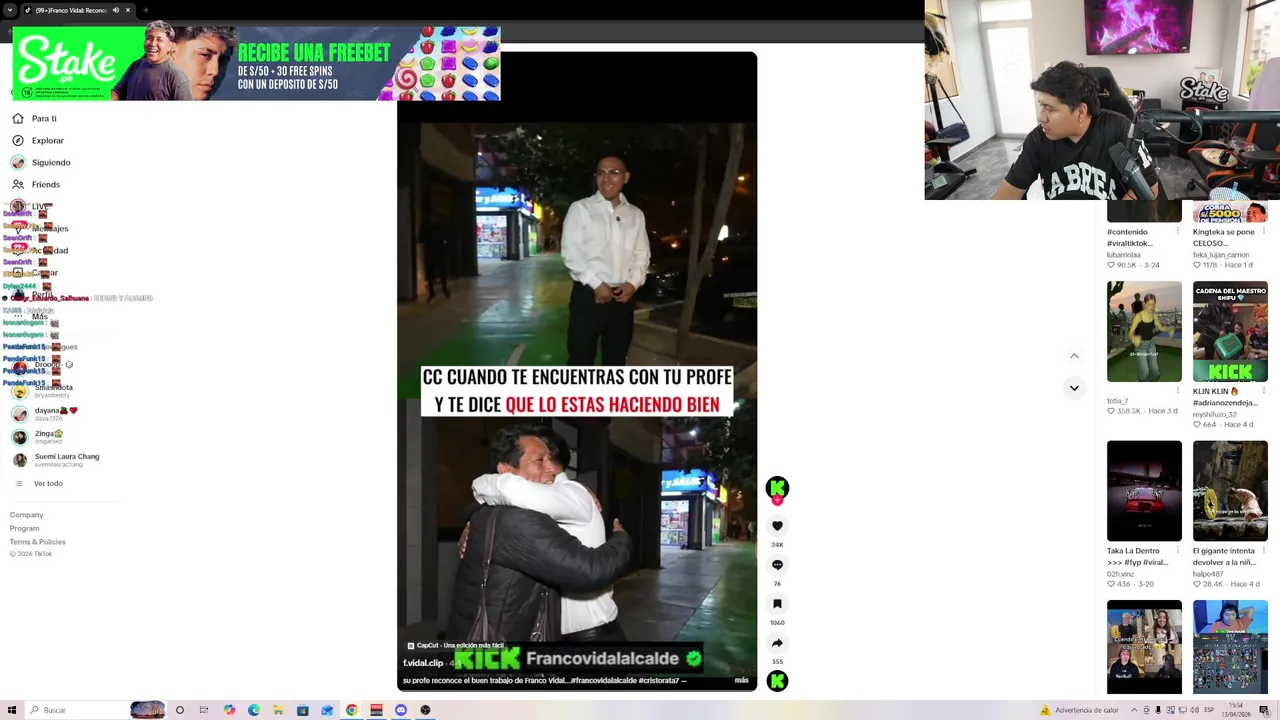Open options menu for totia_7 video

point(1178,392)
